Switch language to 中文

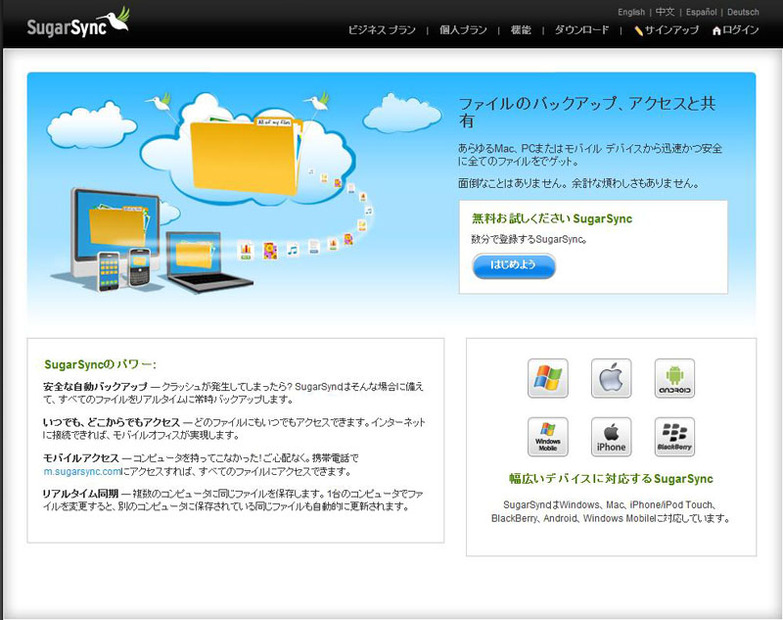coord(665,11)
